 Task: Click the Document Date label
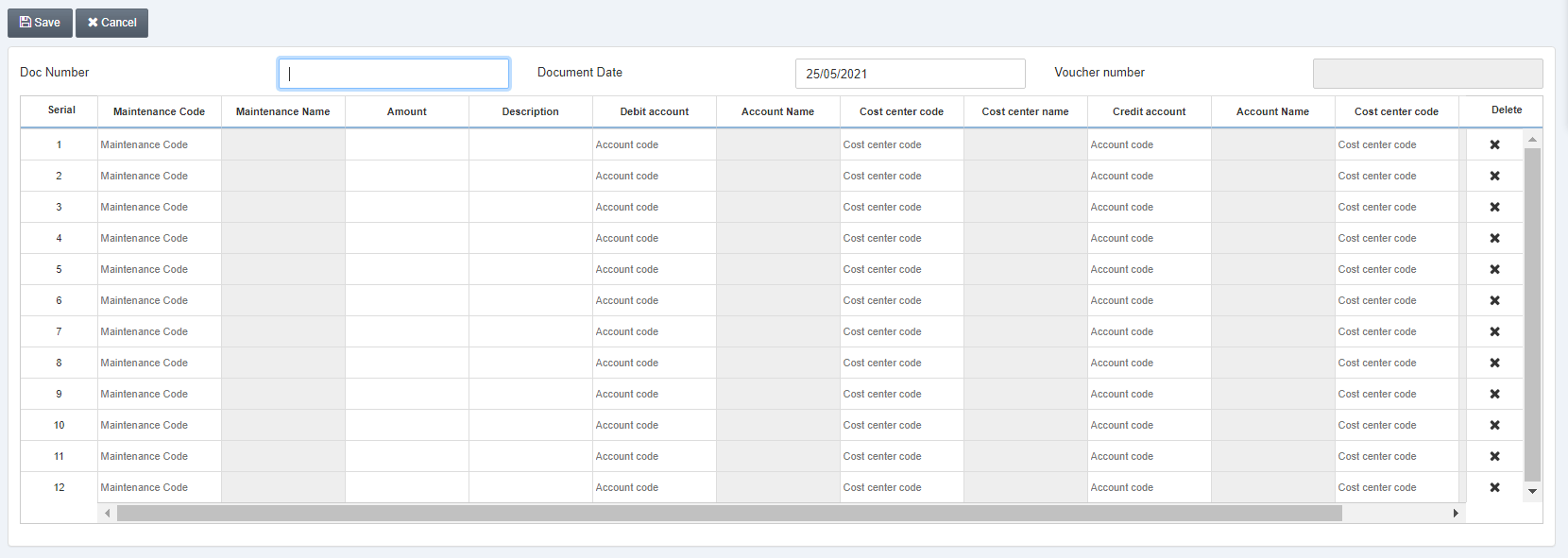[x=580, y=73]
